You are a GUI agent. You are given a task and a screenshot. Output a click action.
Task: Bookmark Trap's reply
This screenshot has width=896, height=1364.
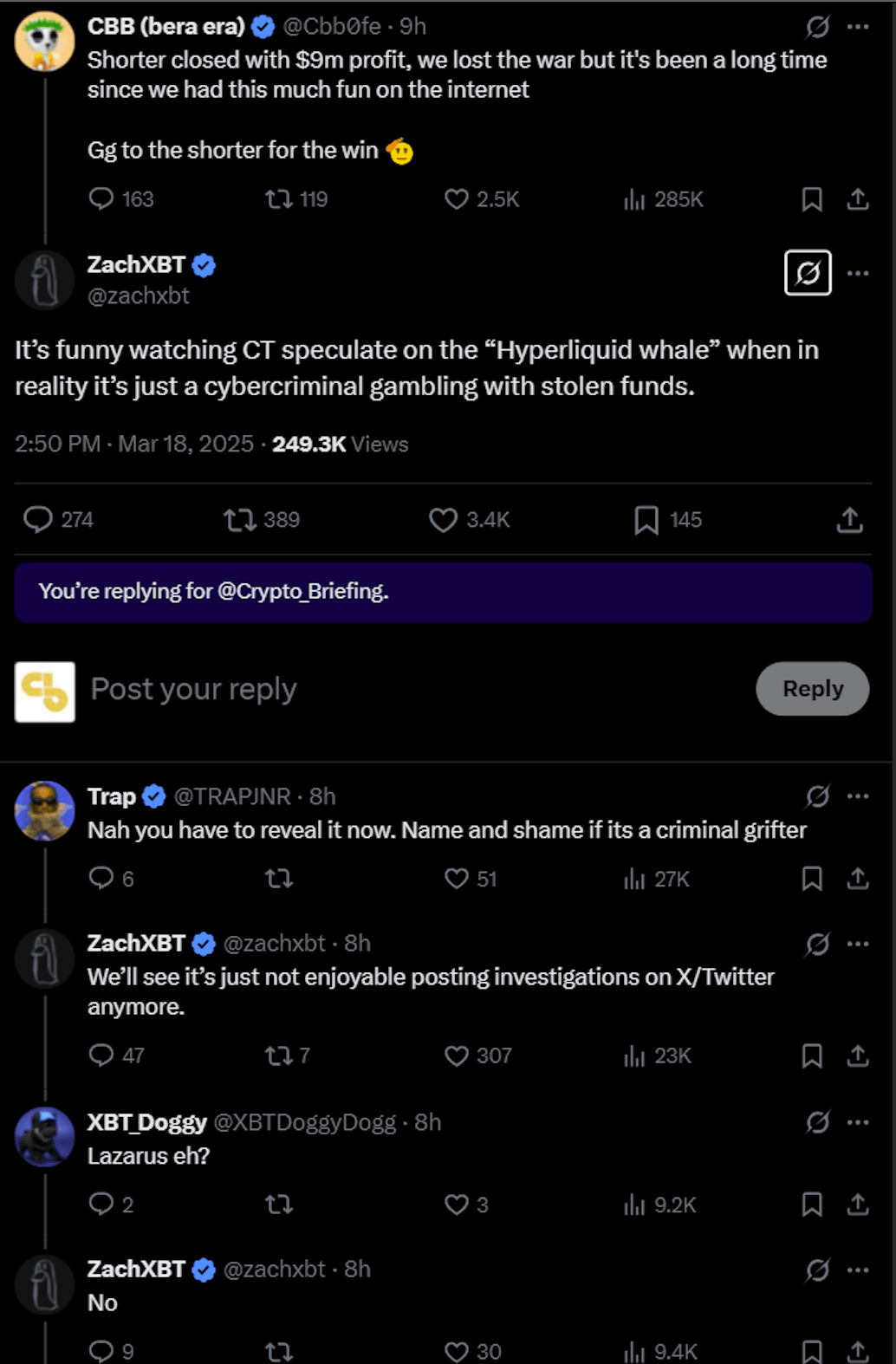coord(811,879)
